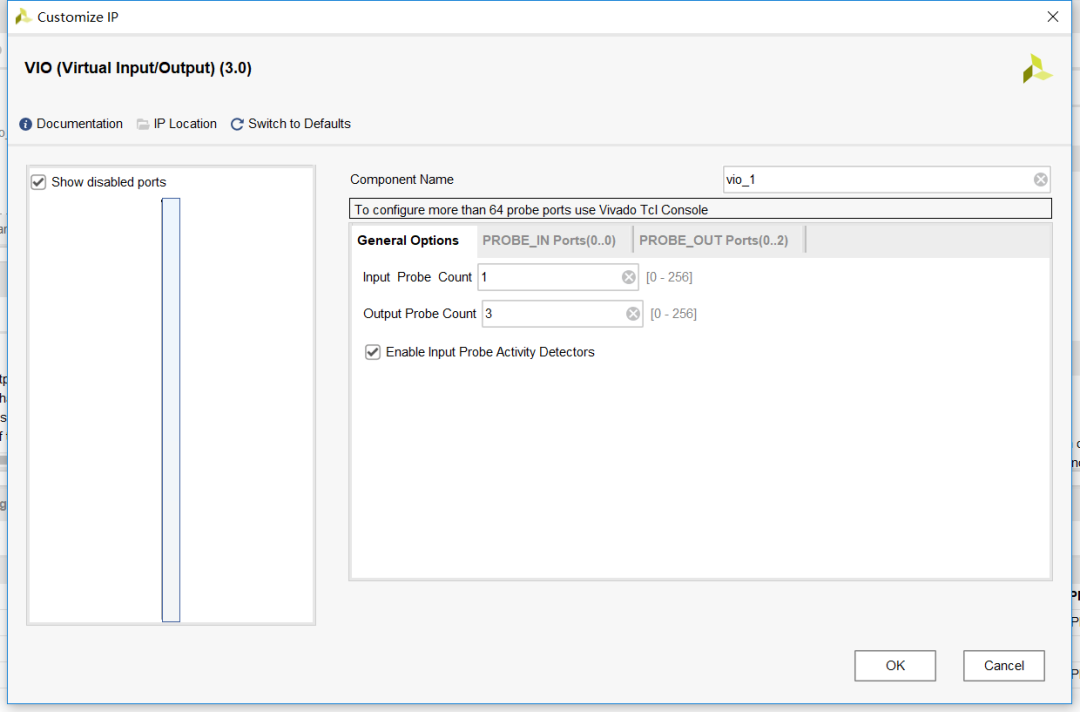Clear the Component Name field
Viewport: 1080px width, 712px height.
tap(1040, 180)
